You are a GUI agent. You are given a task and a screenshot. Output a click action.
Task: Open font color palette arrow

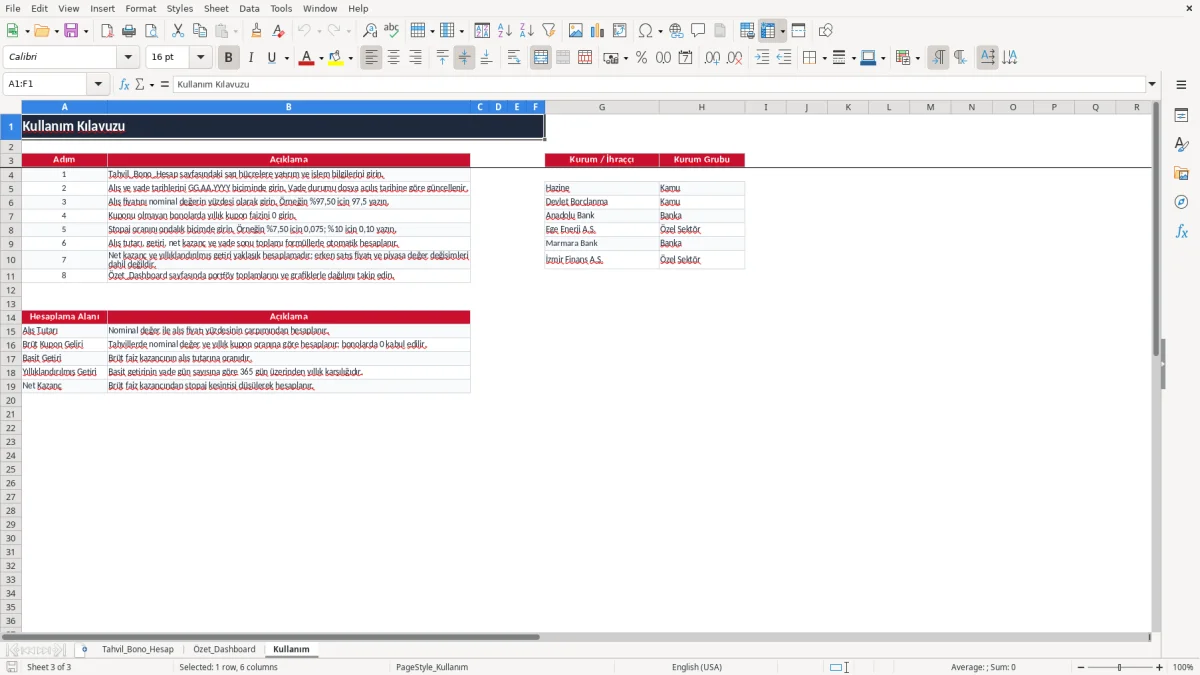click(x=320, y=58)
